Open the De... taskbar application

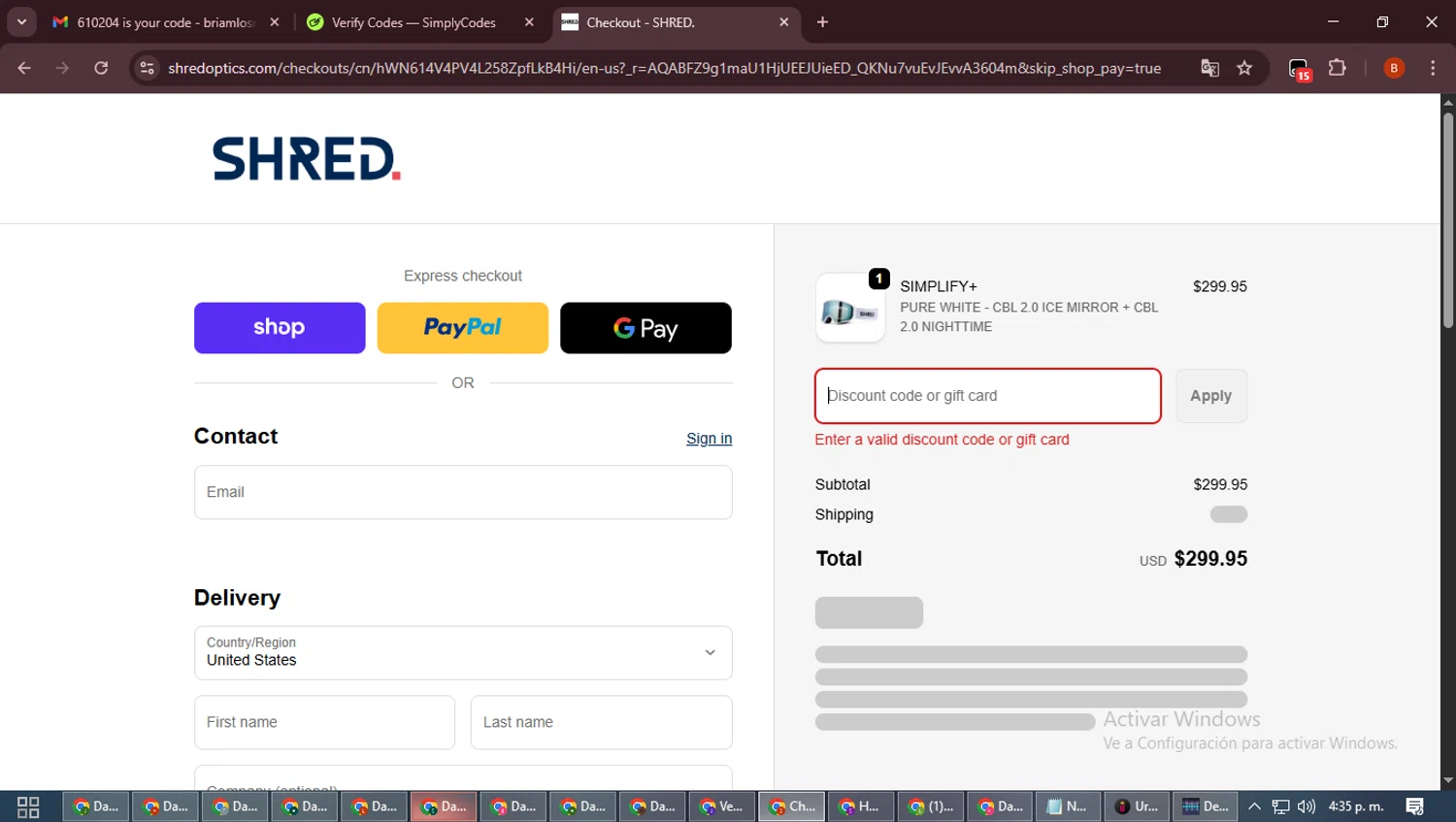tap(1207, 806)
